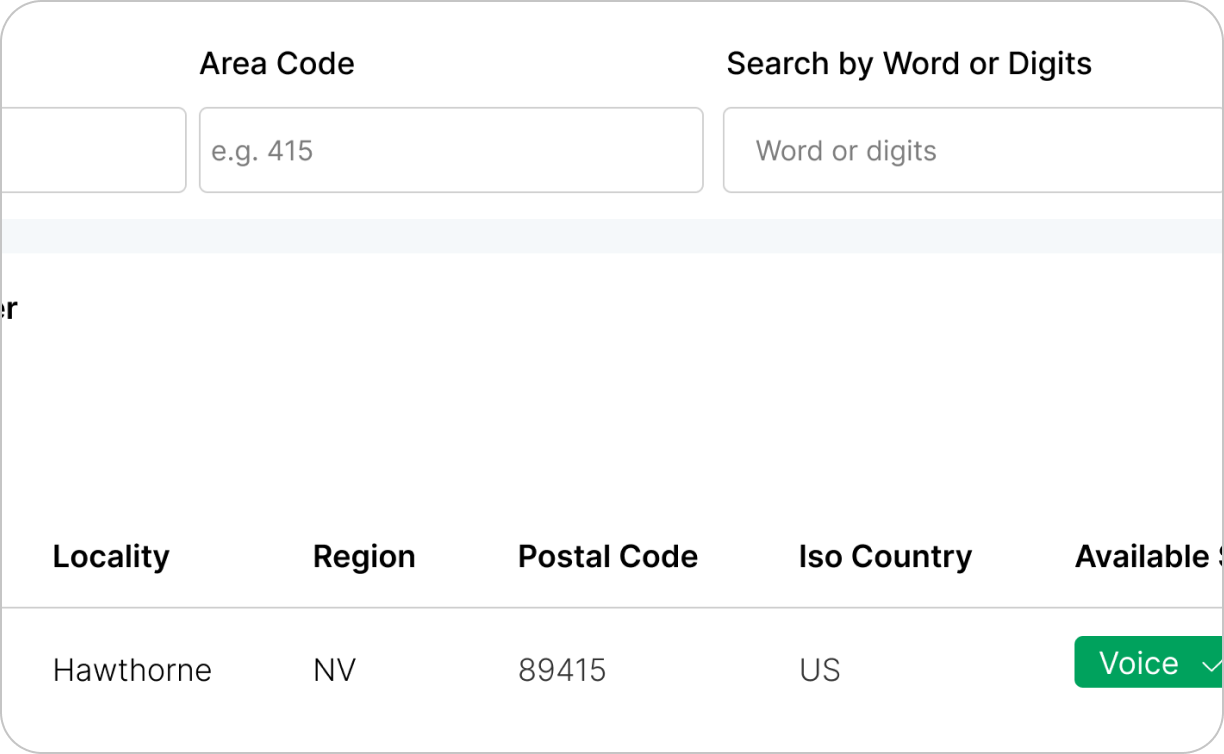Click the partially visible input left of Area Code
Screen dimensions: 1224x754
pos(92,150)
